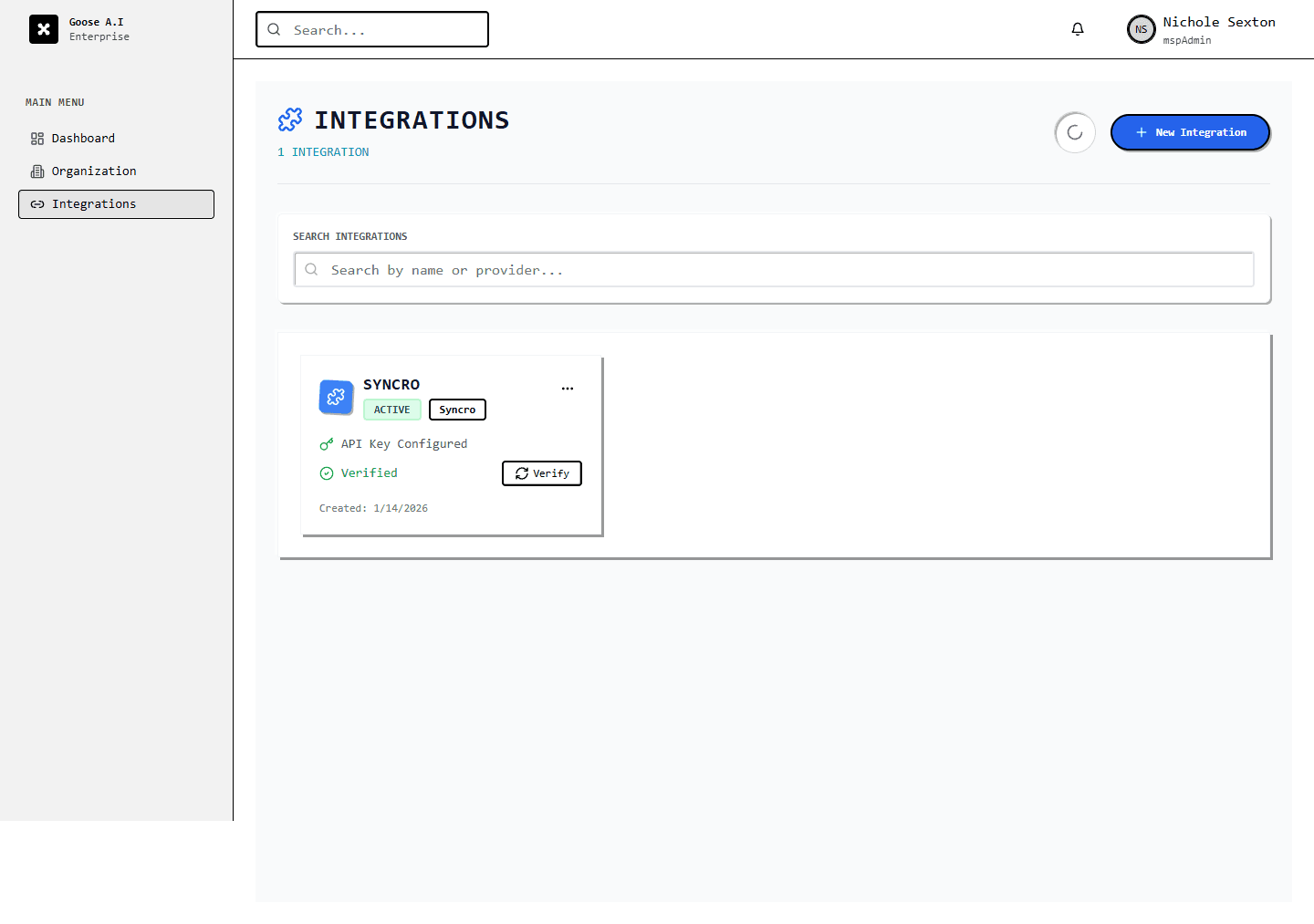Open Organization in main menu
1314x924 pixels.
(x=93, y=171)
